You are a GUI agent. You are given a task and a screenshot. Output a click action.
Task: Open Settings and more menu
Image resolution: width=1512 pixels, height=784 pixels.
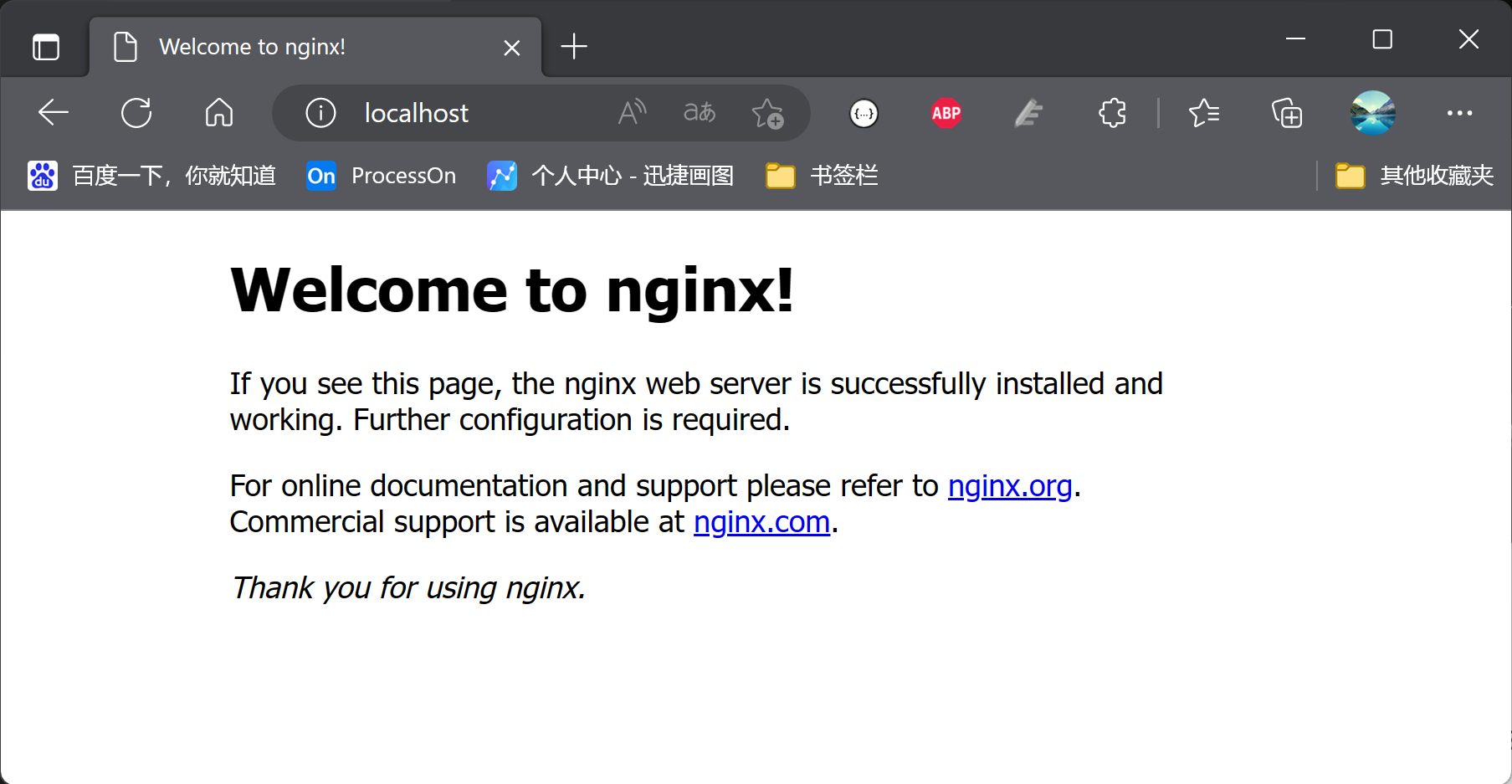click(1459, 113)
